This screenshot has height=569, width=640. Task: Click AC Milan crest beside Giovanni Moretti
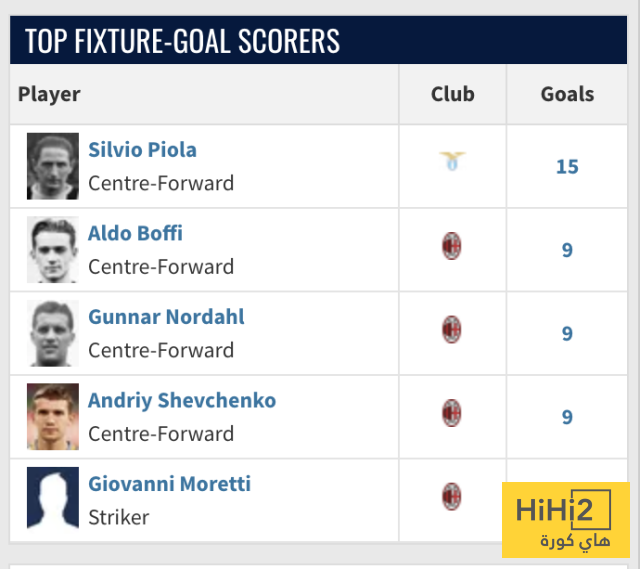point(452,496)
